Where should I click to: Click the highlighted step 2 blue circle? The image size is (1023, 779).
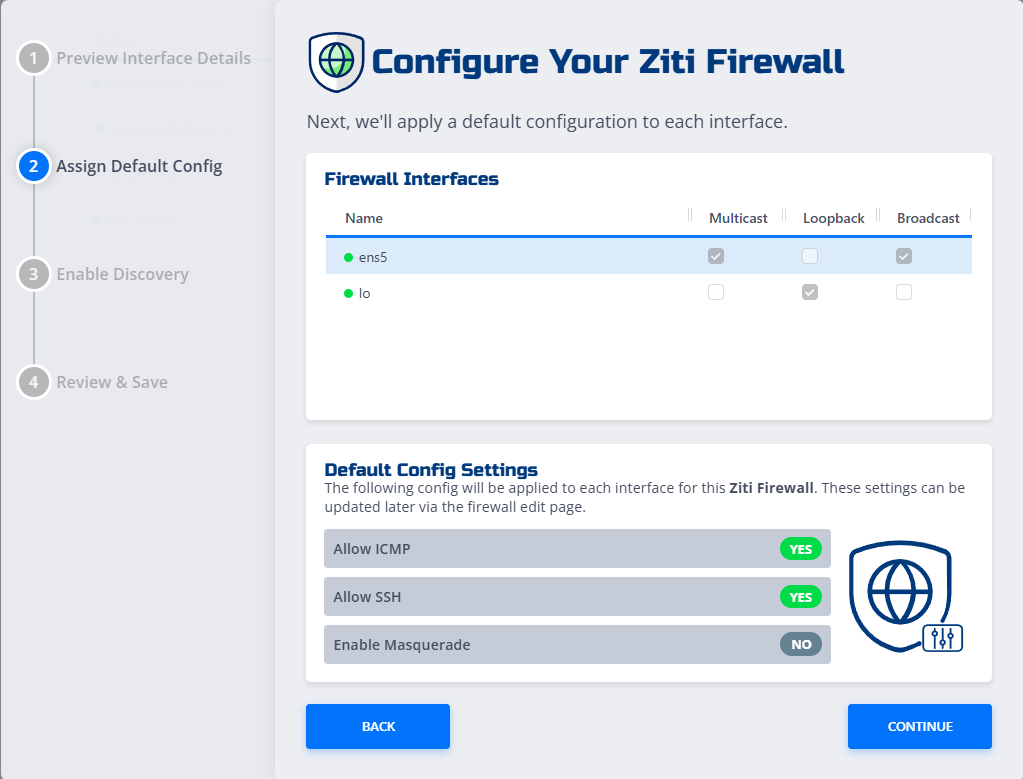pos(33,166)
